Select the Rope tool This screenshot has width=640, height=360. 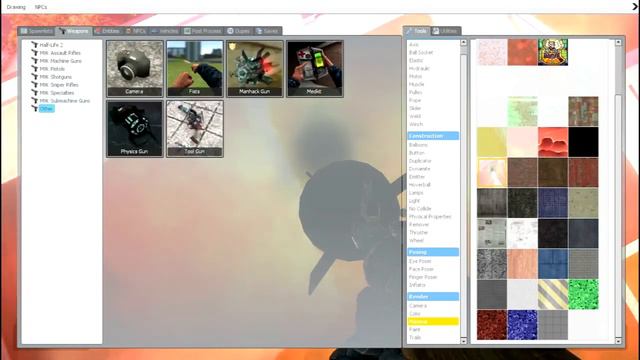[414, 100]
